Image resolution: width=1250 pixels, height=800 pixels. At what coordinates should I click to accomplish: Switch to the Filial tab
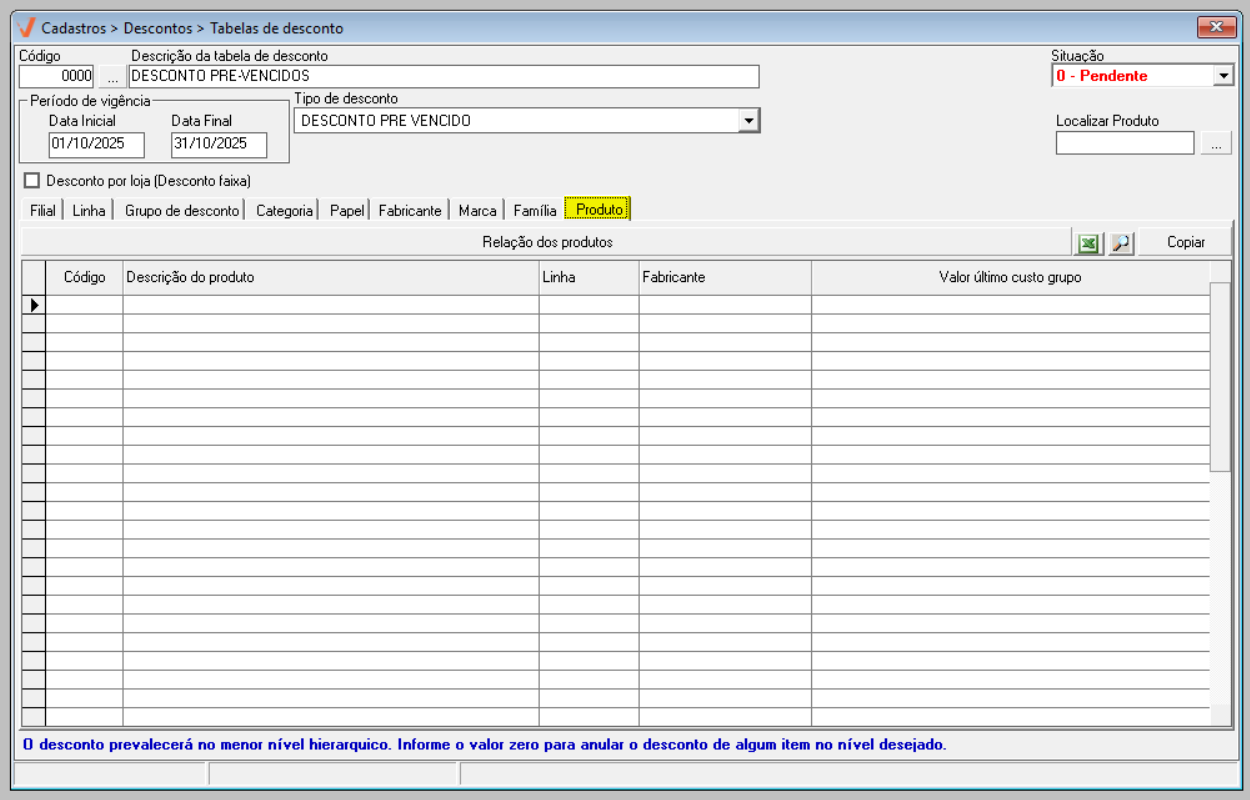43,210
